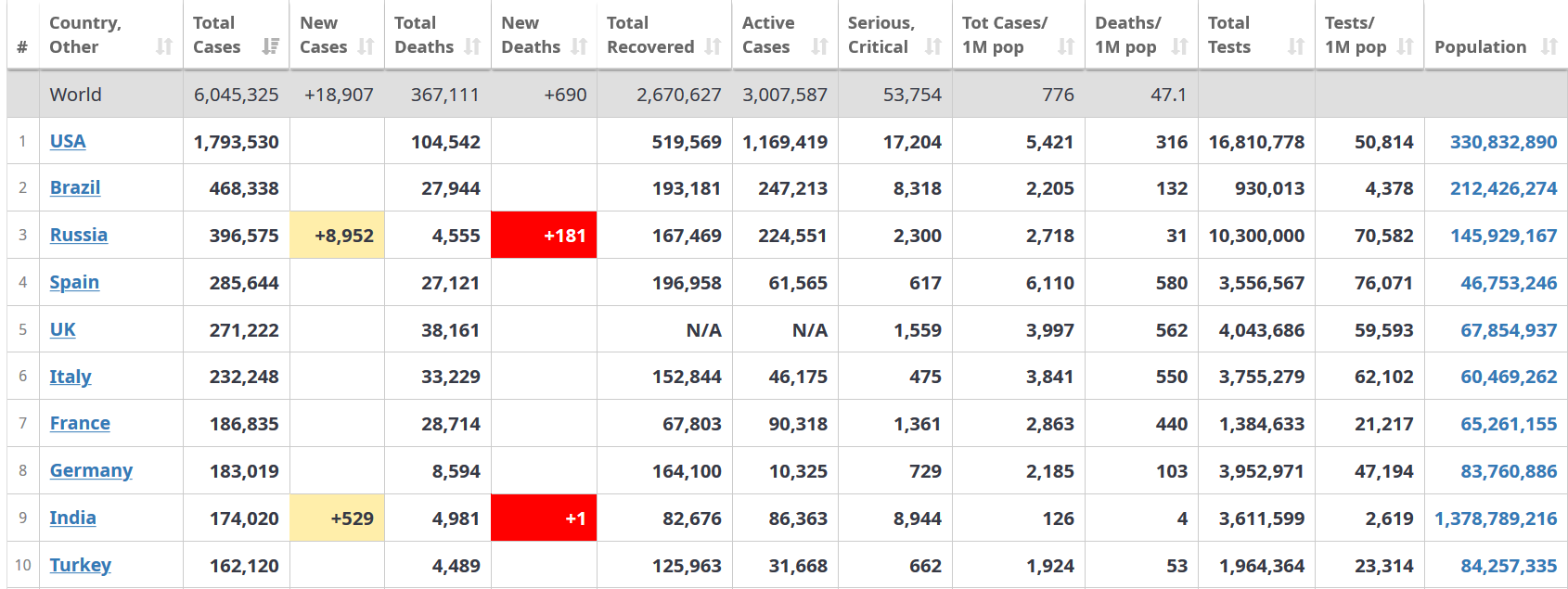This screenshot has height=589, width=1568.
Task: Select Spain deaths per million 580
Action: (1172, 283)
